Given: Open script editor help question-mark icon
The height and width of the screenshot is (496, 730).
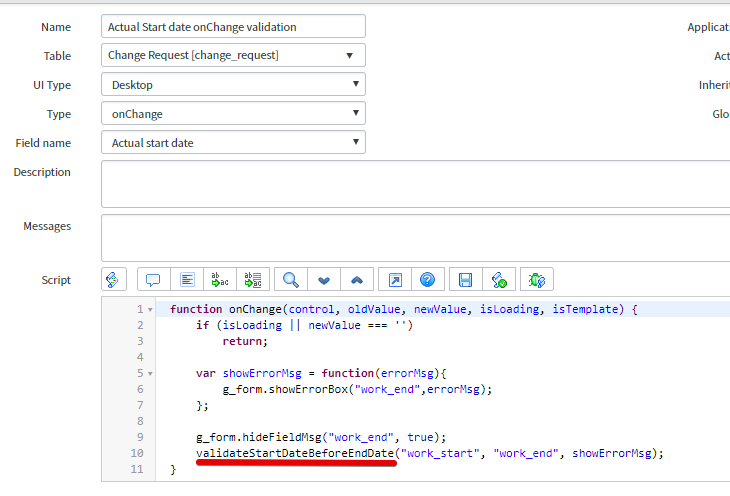Looking at the screenshot, I should (x=427, y=280).
